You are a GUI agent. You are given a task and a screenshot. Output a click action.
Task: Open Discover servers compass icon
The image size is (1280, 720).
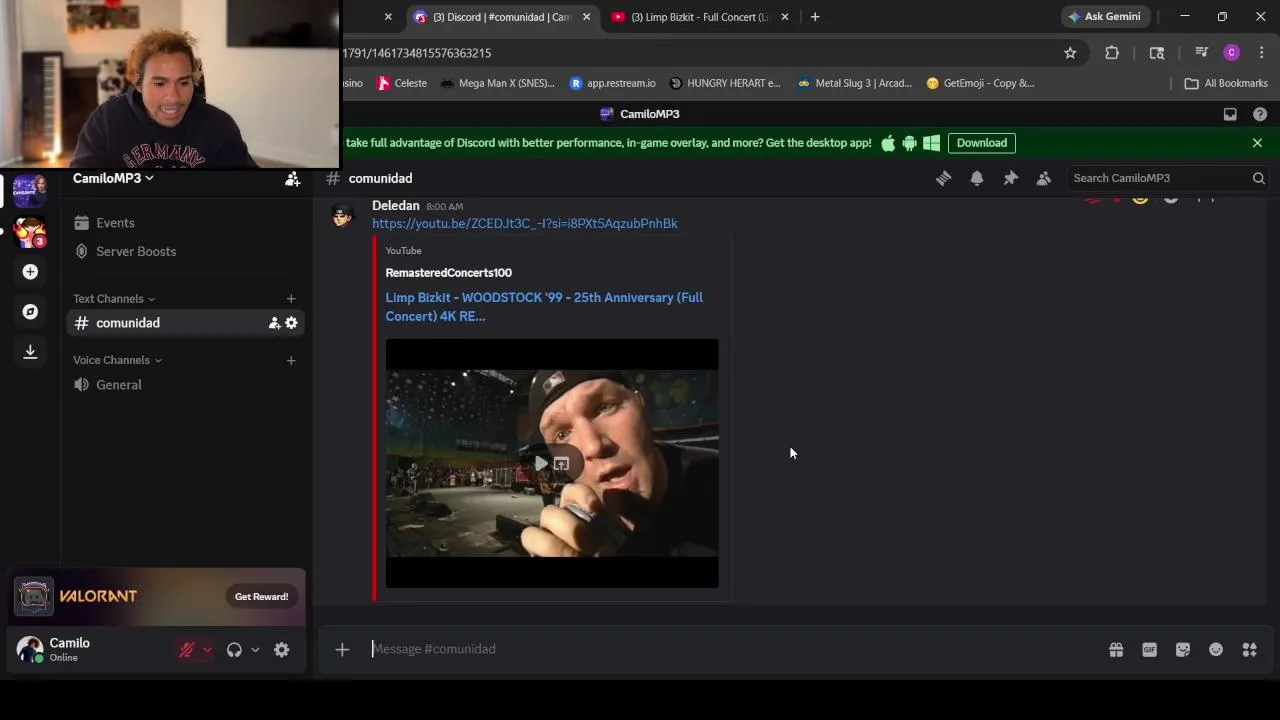click(x=30, y=312)
